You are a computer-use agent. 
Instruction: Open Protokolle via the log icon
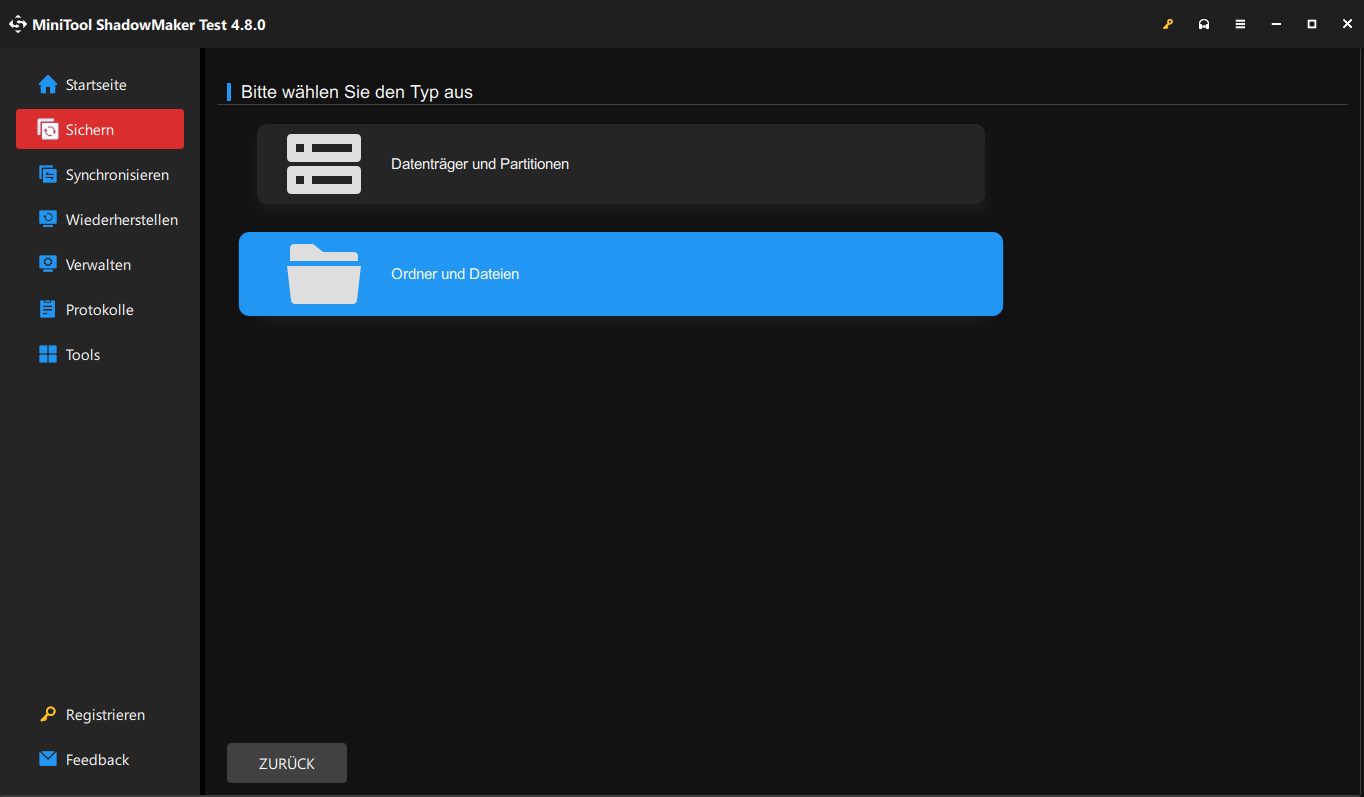[x=47, y=309]
